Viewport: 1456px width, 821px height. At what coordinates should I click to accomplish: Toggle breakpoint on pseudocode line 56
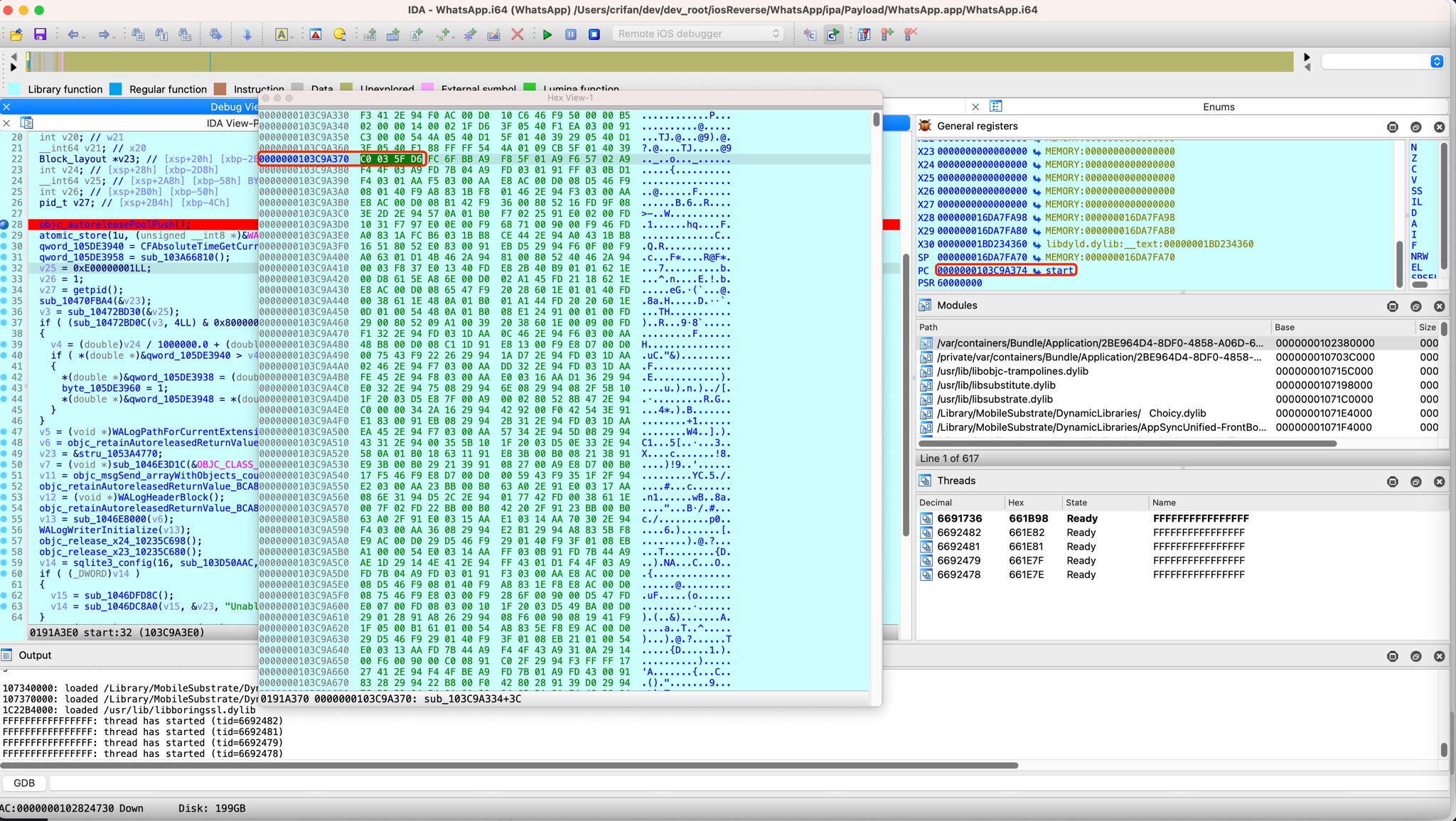[x=4, y=530]
